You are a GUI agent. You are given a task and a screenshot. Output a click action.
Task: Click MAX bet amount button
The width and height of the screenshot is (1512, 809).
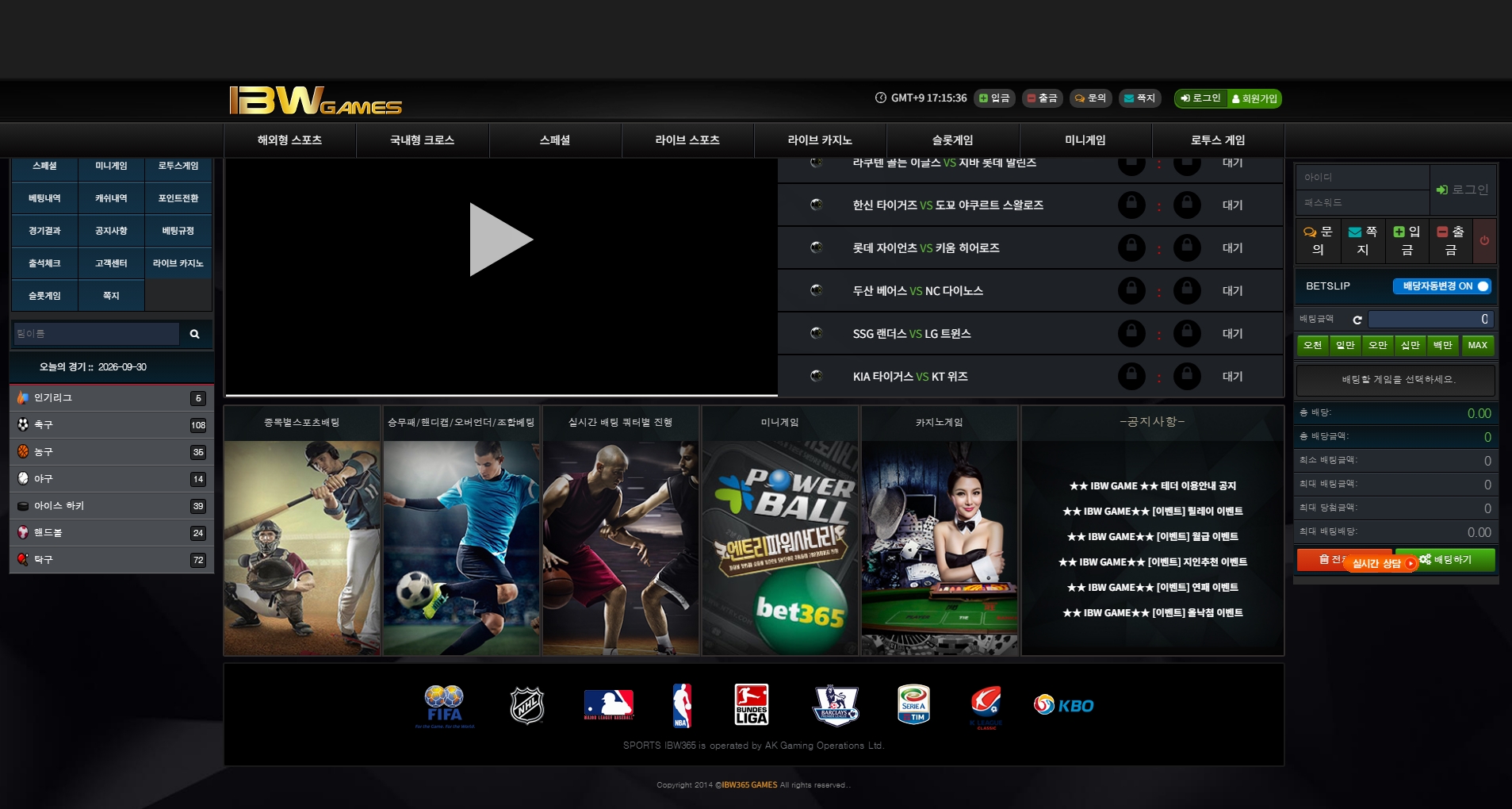[1477, 345]
